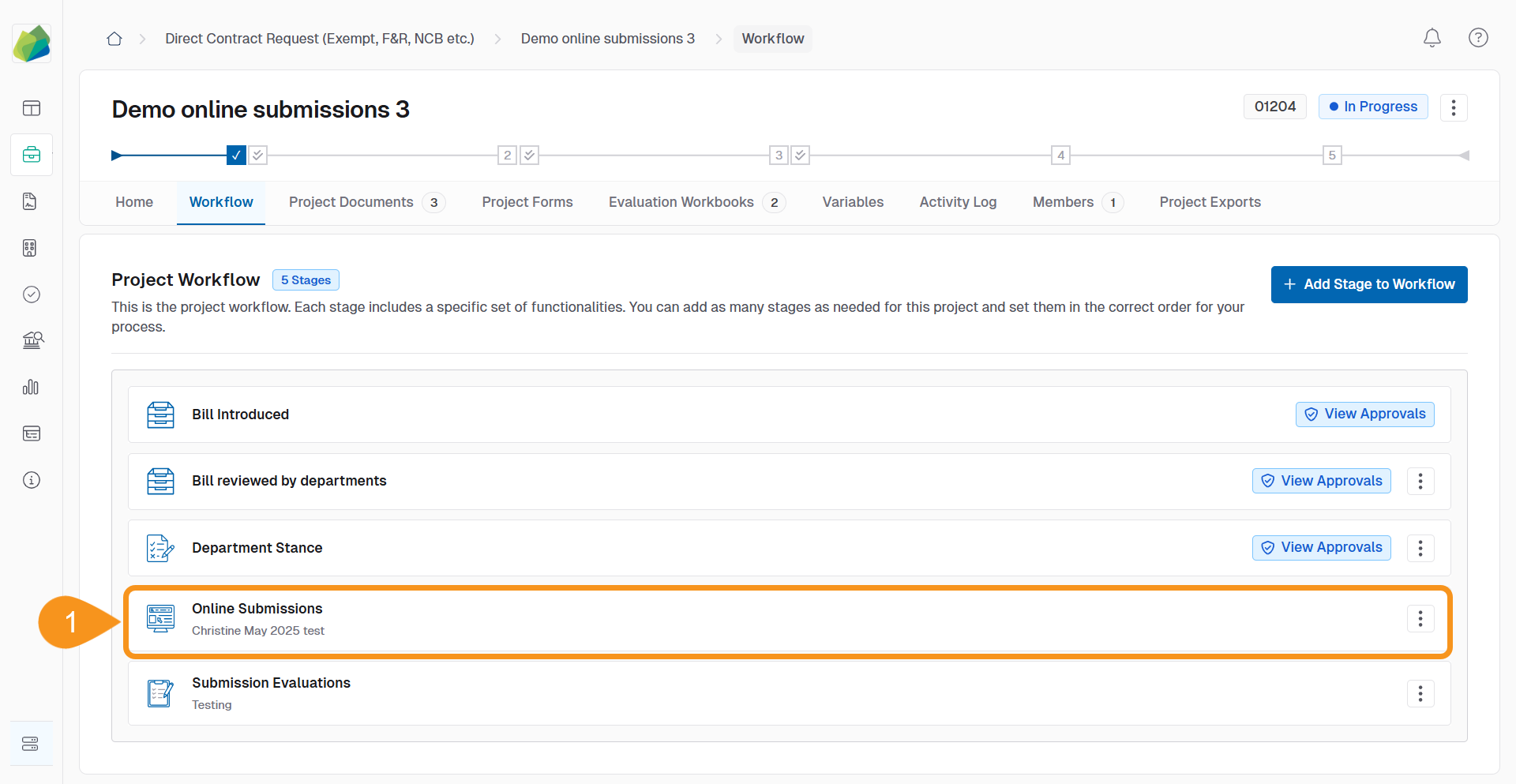Select stage 4 marker on progress timeline
The width and height of the screenshot is (1516, 784).
1060,156
